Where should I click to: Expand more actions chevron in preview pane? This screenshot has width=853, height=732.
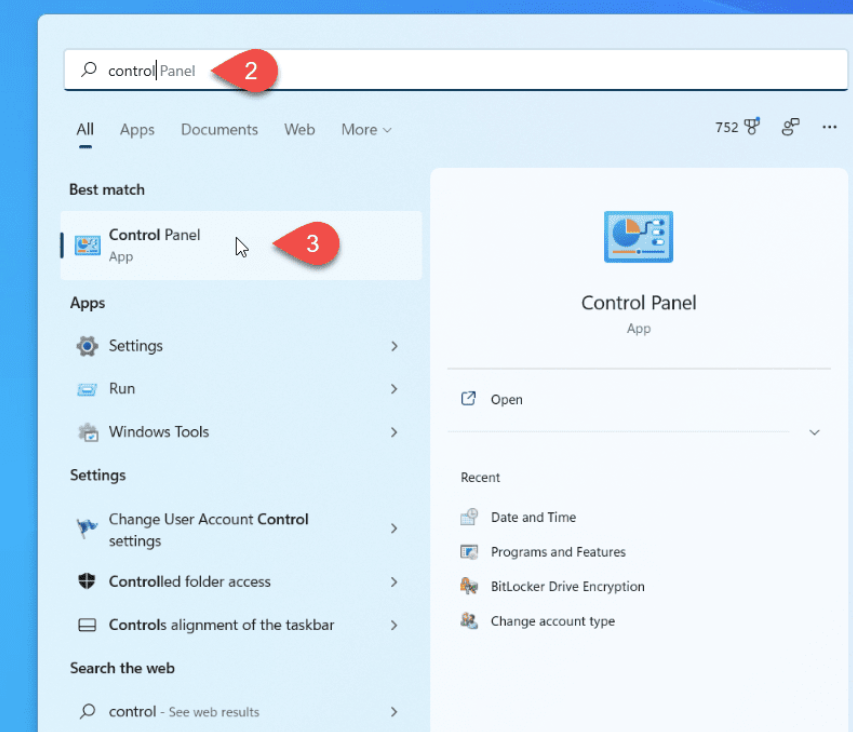pos(814,432)
